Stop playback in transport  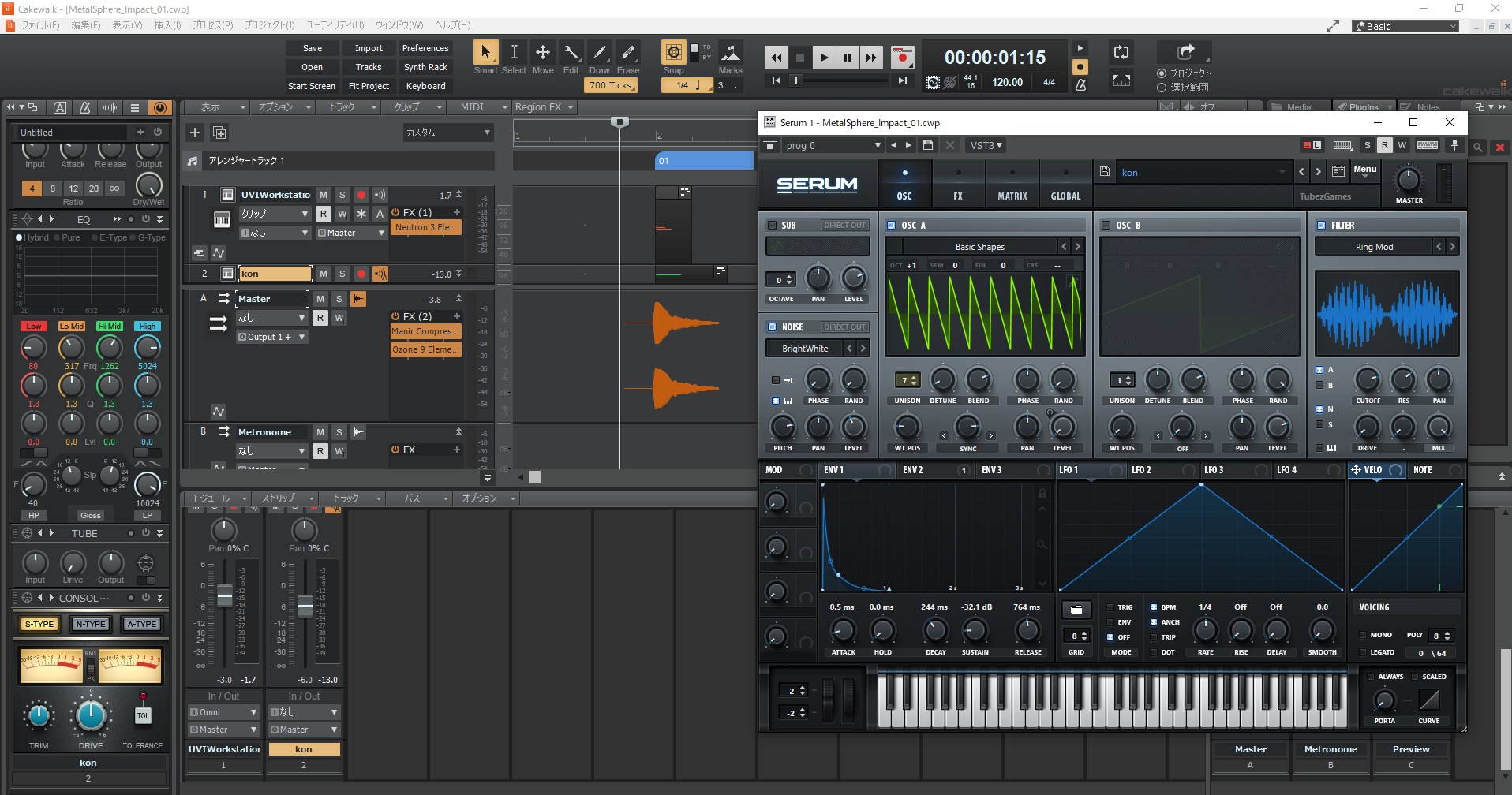click(800, 57)
